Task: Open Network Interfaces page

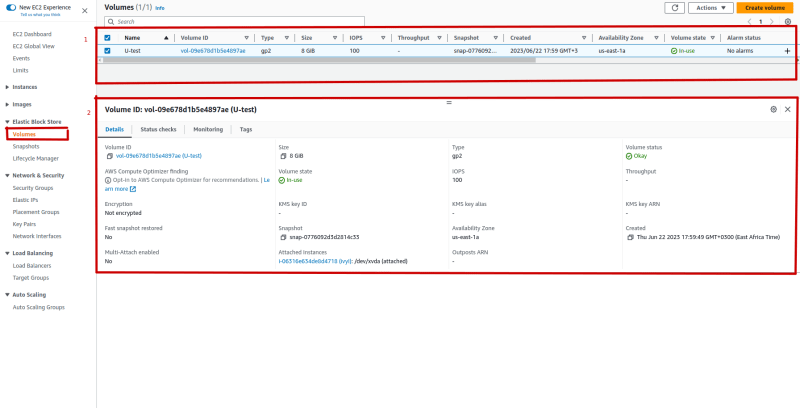Action: [x=37, y=237]
